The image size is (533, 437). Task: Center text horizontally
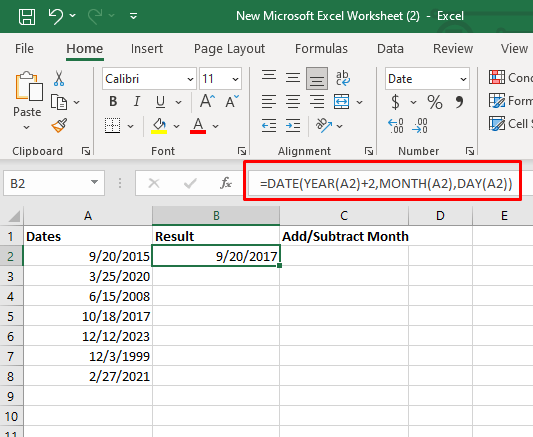click(293, 102)
